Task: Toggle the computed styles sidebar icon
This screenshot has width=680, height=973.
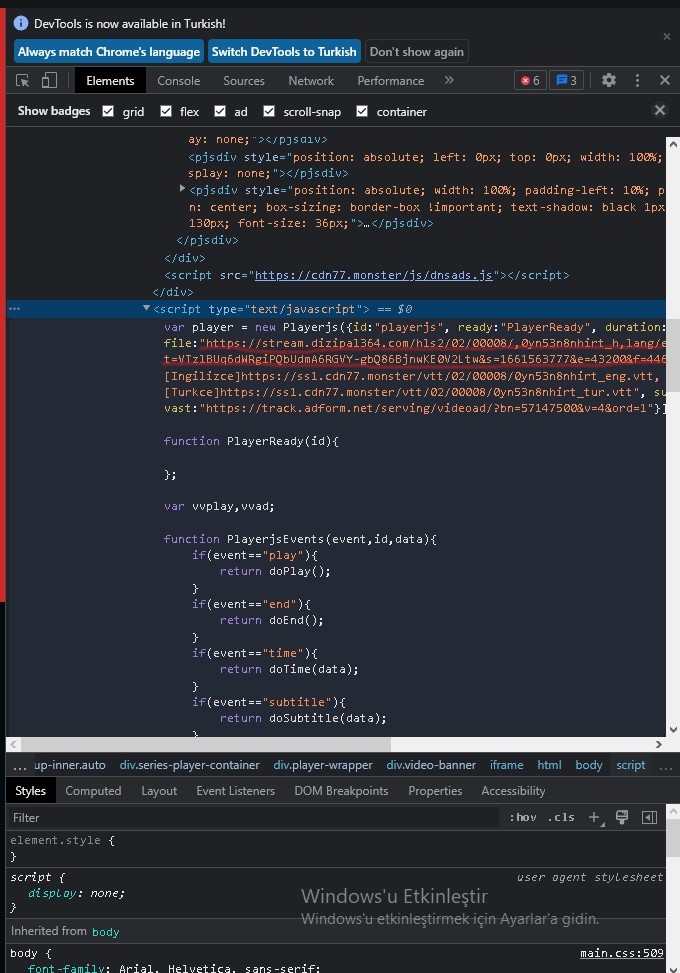Action: (x=649, y=817)
